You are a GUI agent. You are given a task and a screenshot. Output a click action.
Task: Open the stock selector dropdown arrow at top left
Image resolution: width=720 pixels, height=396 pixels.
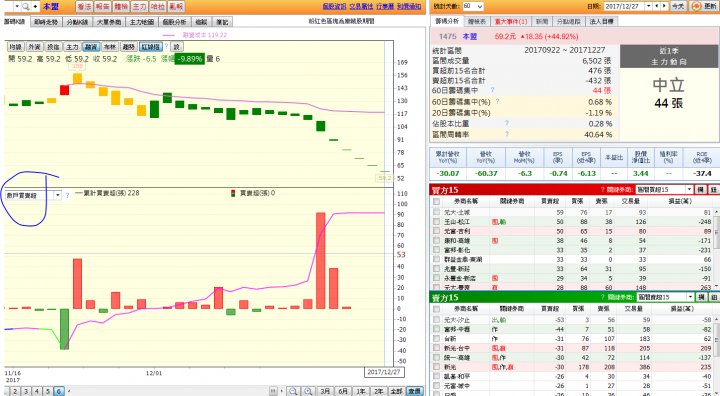coord(17,6)
